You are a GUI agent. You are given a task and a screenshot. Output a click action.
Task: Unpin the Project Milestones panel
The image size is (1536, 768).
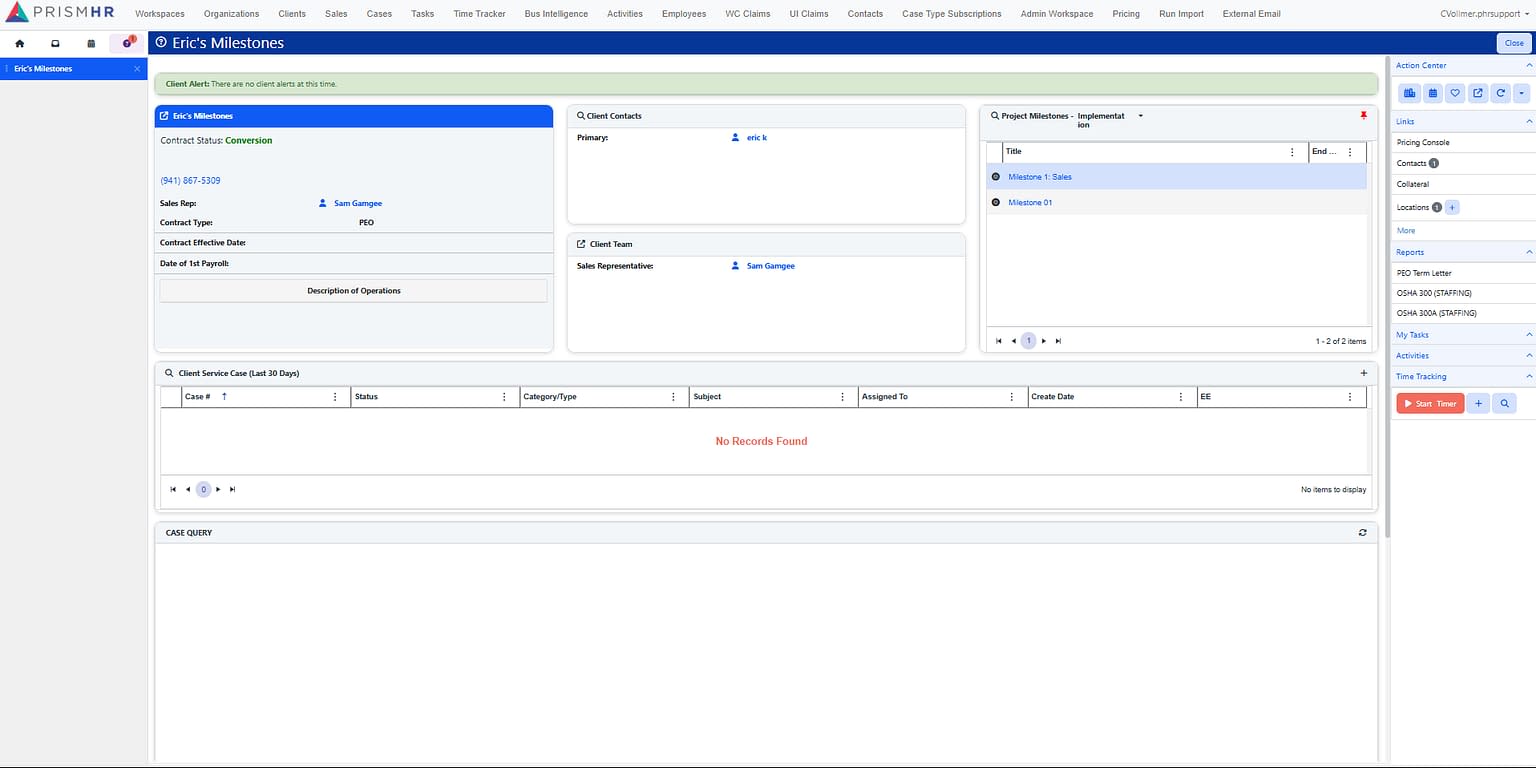(1364, 115)
